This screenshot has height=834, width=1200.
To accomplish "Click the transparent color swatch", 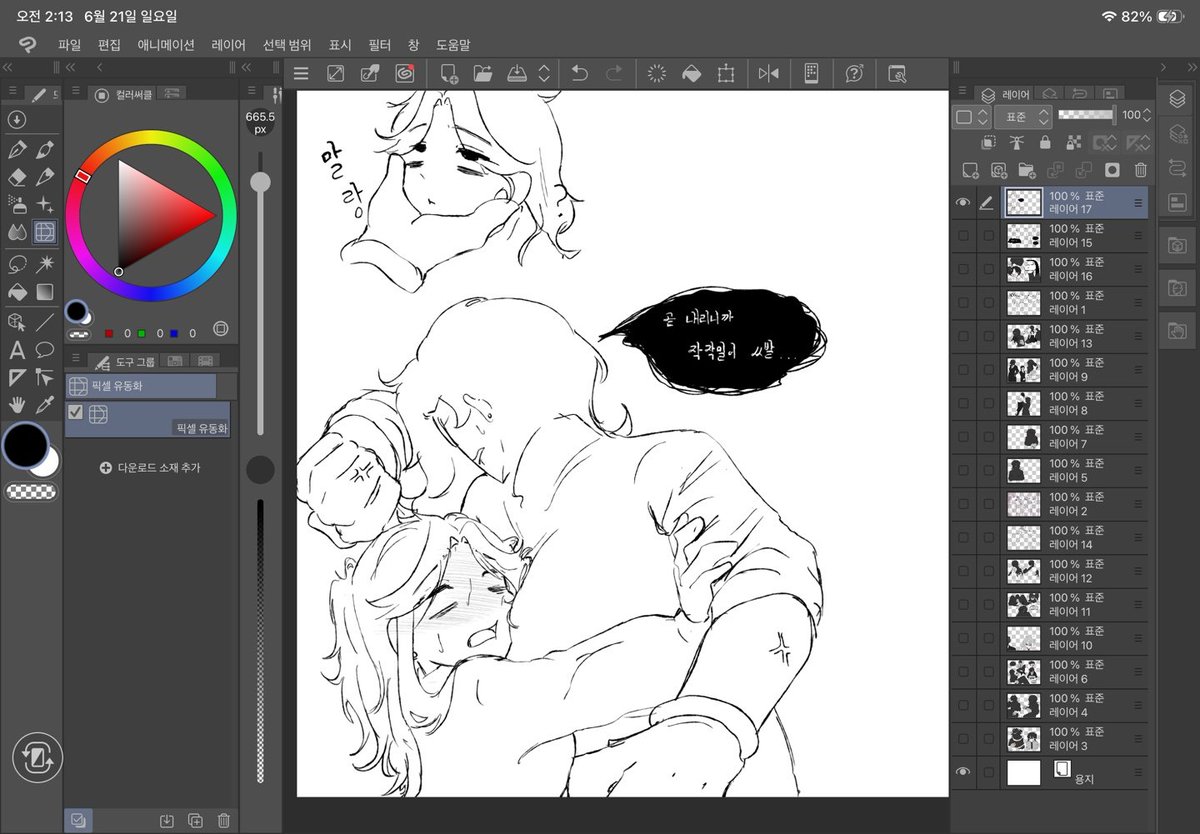I will [33, 491].
